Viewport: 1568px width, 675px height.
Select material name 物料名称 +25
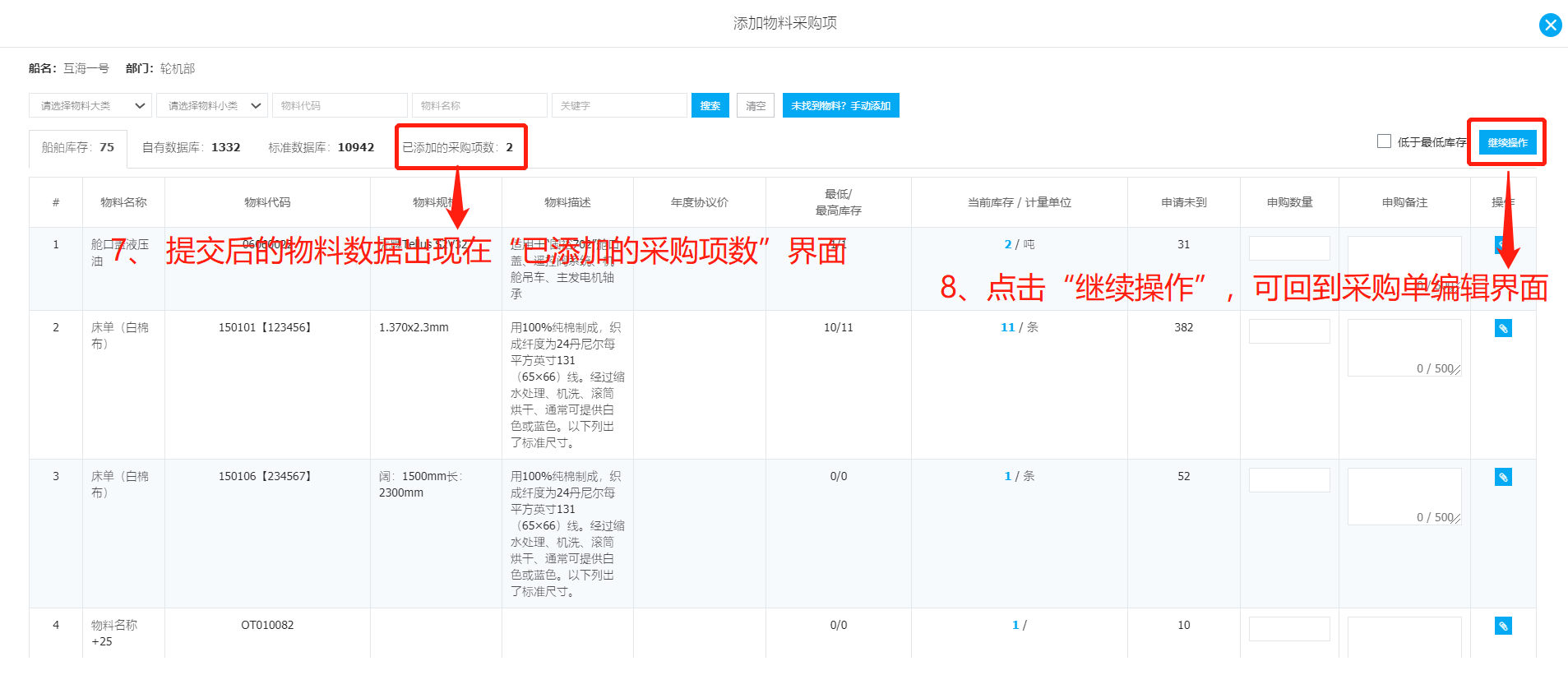tap(114, 633)
